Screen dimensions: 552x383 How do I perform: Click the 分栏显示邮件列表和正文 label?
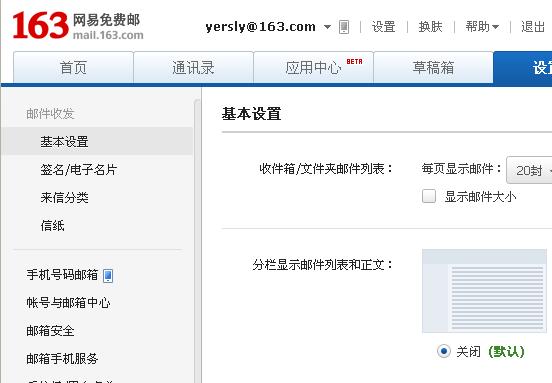[322, 264]
